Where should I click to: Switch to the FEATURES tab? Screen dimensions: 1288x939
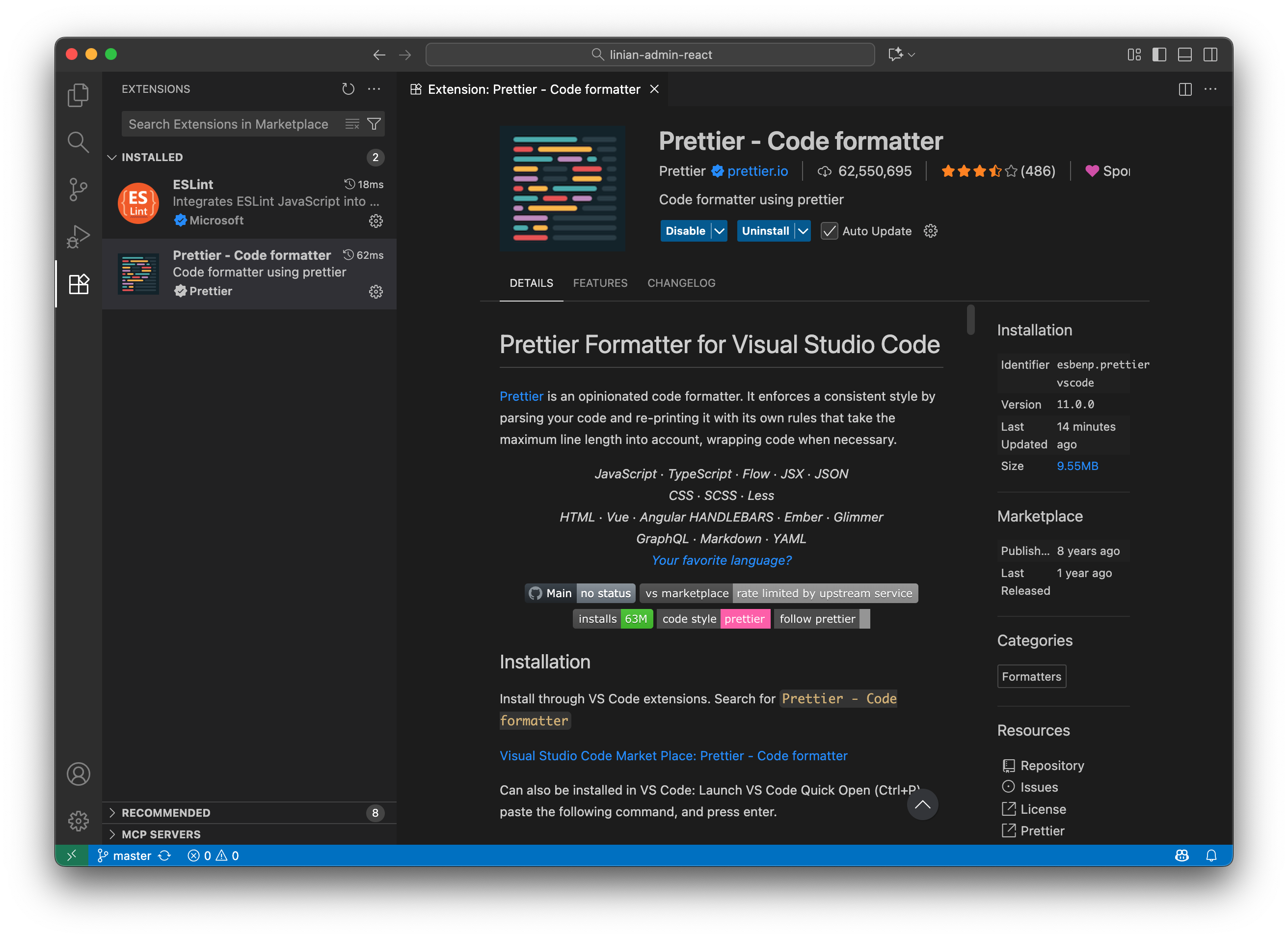tap(600, 283)
